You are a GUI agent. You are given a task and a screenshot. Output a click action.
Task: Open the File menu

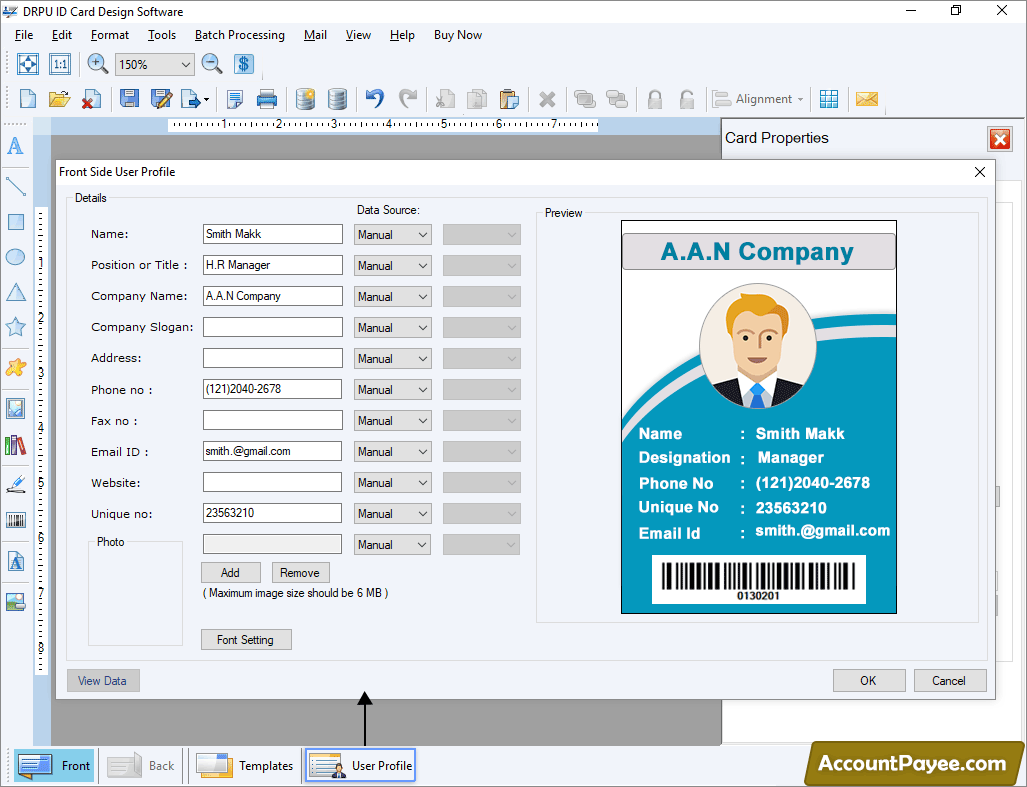pyautogui.click(x=24, y=35)
